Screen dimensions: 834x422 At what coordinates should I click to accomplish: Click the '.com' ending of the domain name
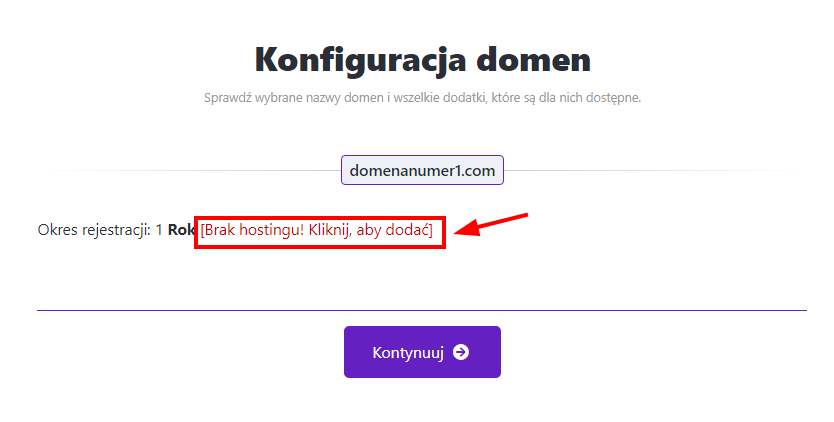[478, 170]
